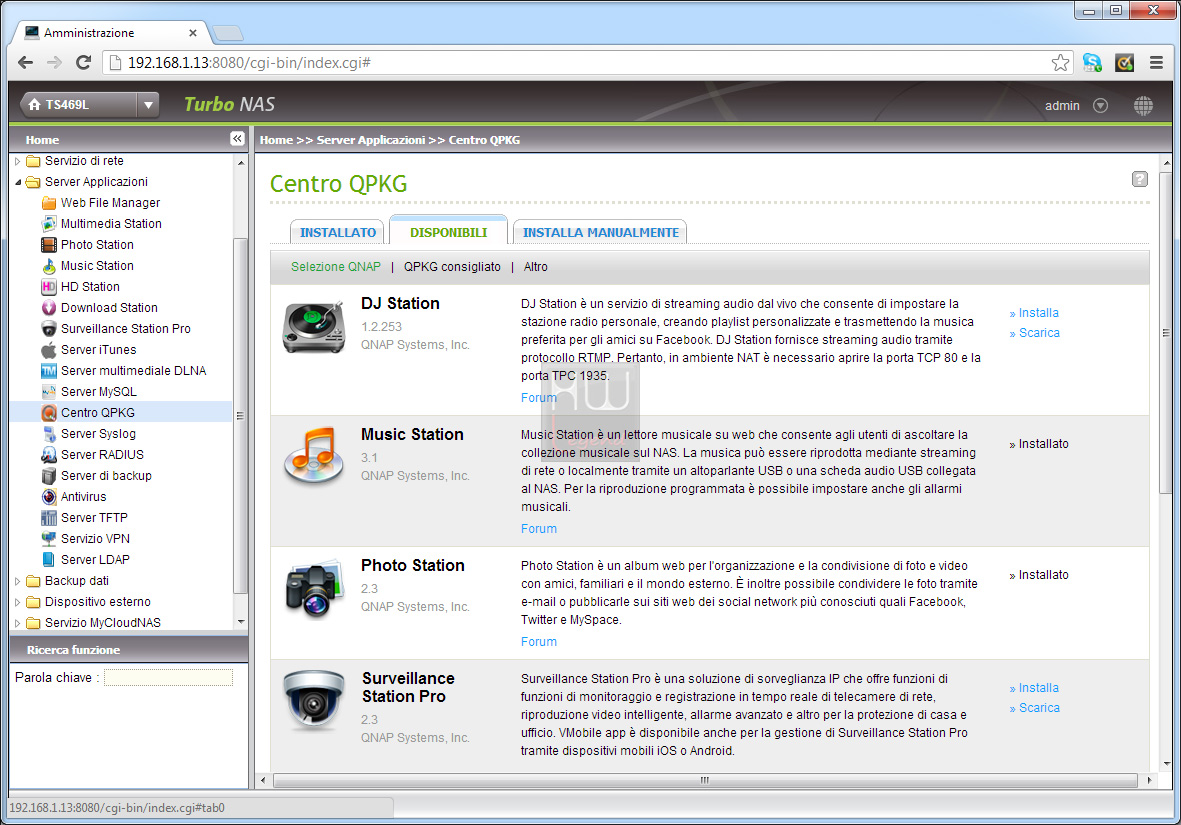Expand the Backup dati folder
Screen dimensions: 1181x825
coord(17,581)
